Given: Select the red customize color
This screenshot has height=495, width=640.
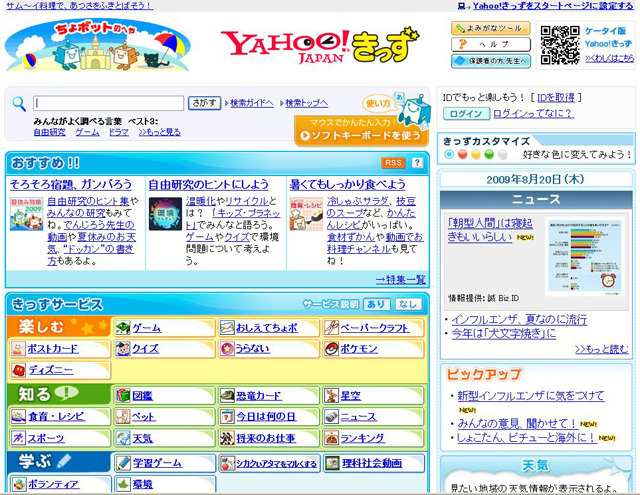Looking at the screenshot, I should 462,154.
